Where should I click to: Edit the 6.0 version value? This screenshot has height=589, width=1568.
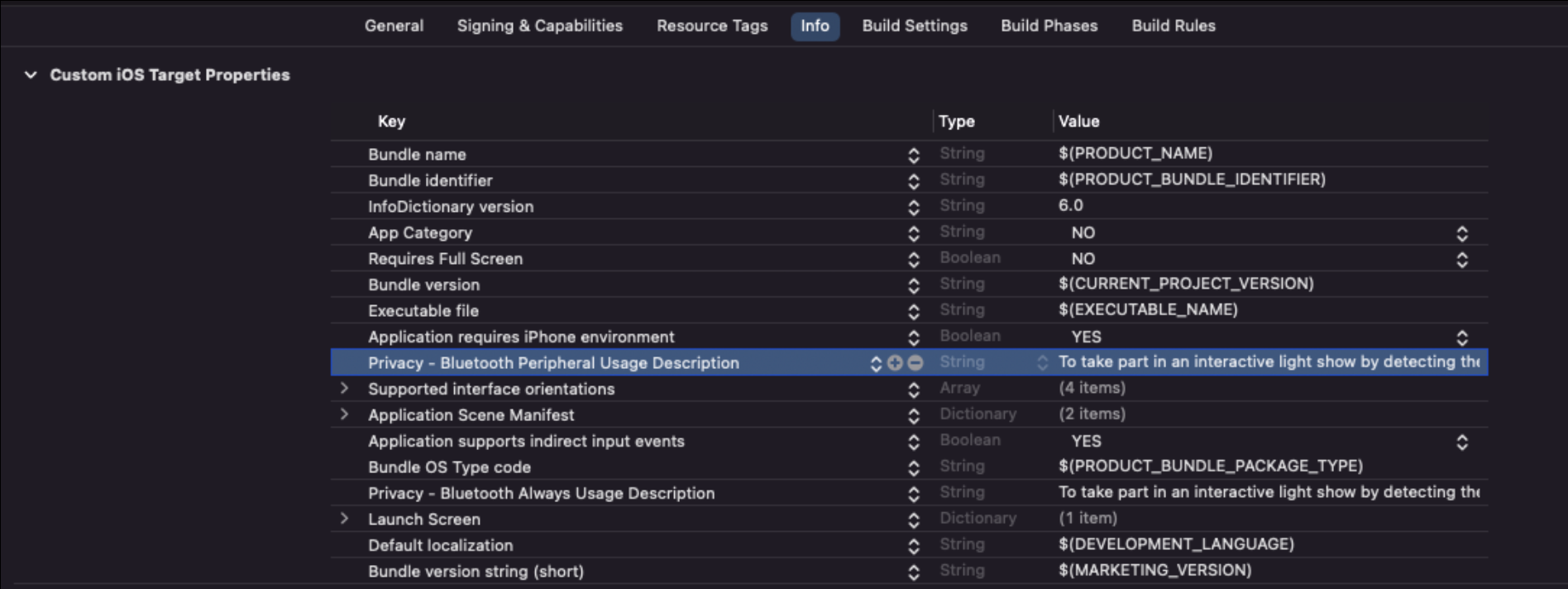tap(1070, 205)
